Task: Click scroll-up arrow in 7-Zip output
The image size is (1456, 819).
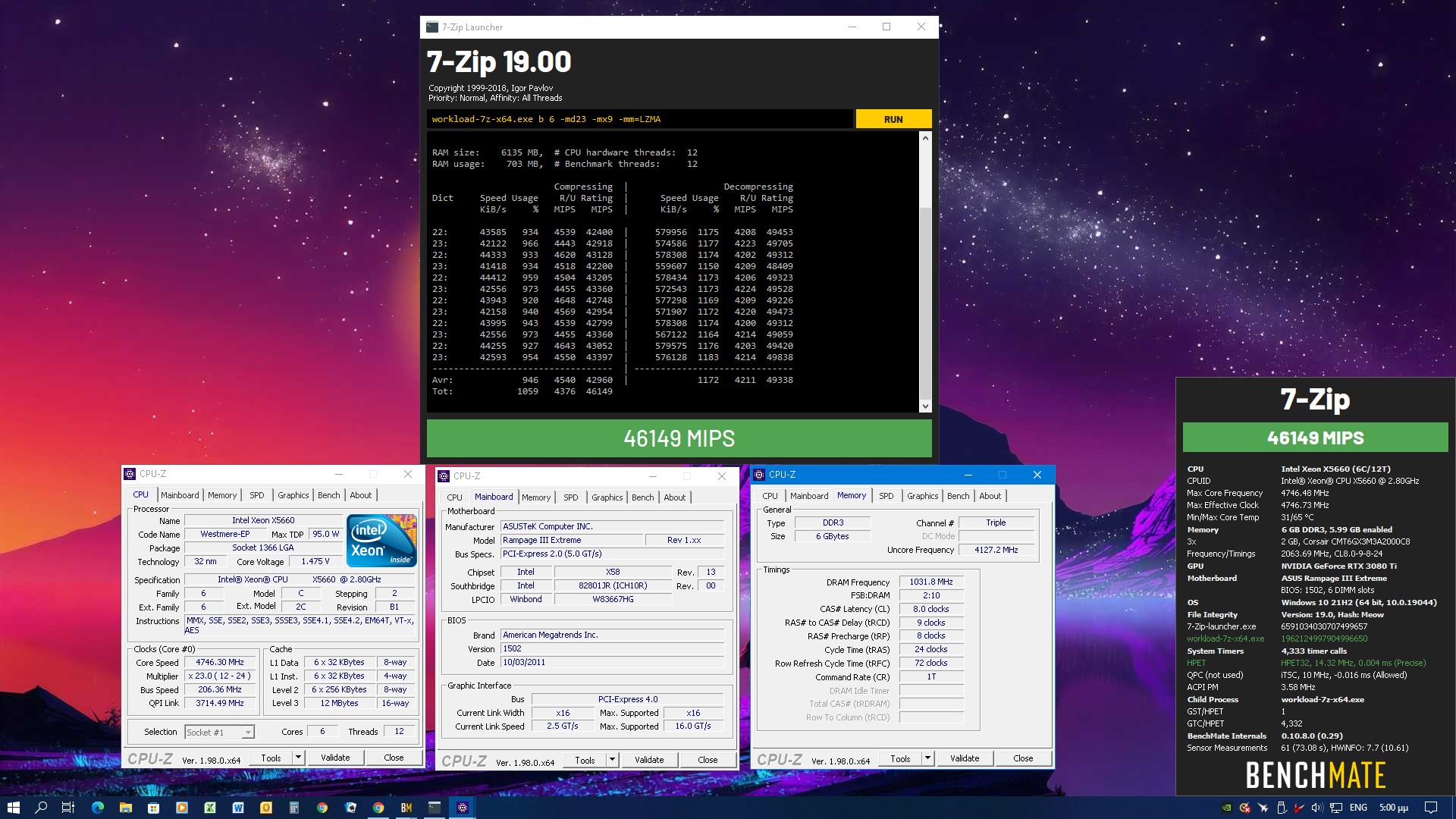Action: click(x=925, y=138)
